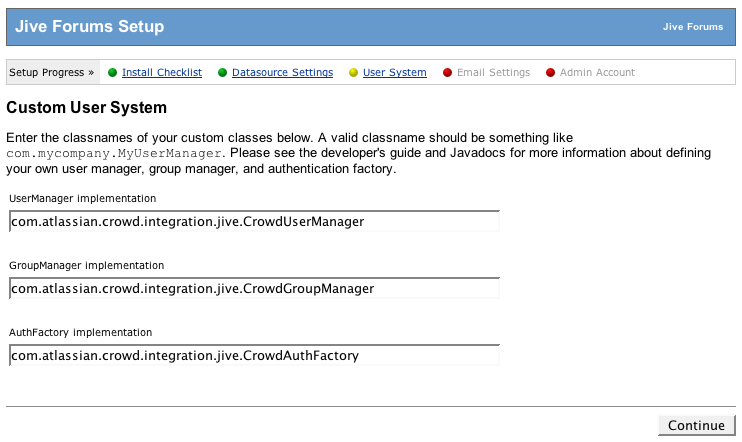This screenshot has height=442, width=742.
Task: Click the UserManager implementation label
Action: coord(83,198)
